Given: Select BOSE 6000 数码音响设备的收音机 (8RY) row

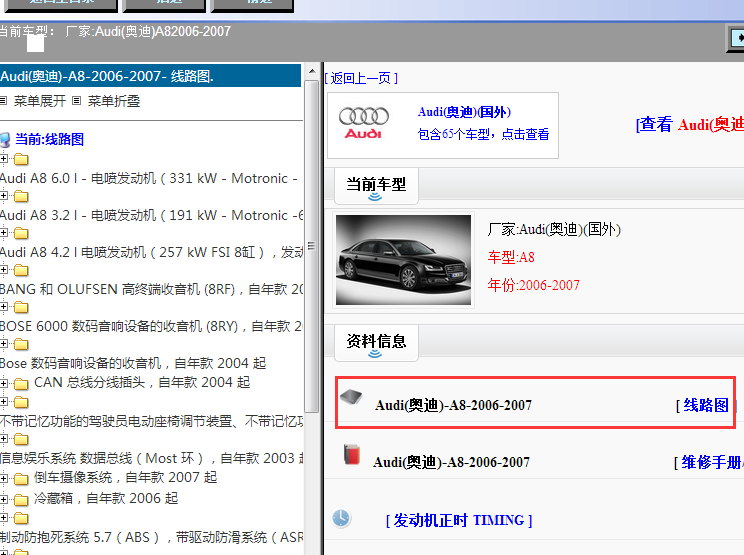Looking at the screenshot, I should [151, 326].
